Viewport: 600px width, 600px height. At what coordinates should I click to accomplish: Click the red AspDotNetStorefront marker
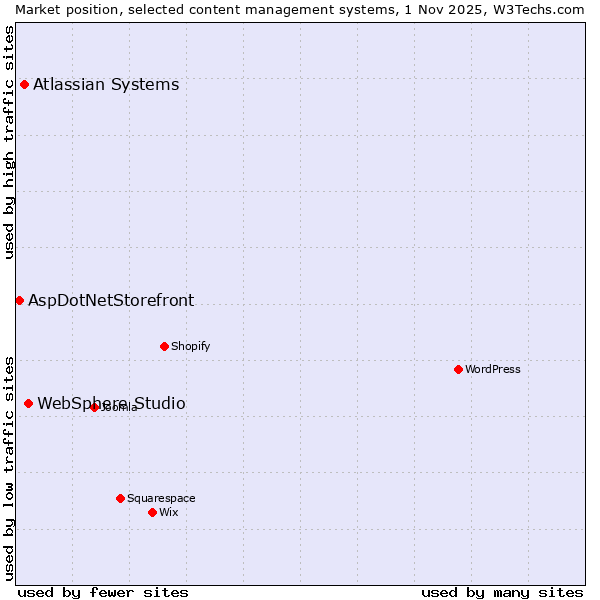[x=19, y=300]
